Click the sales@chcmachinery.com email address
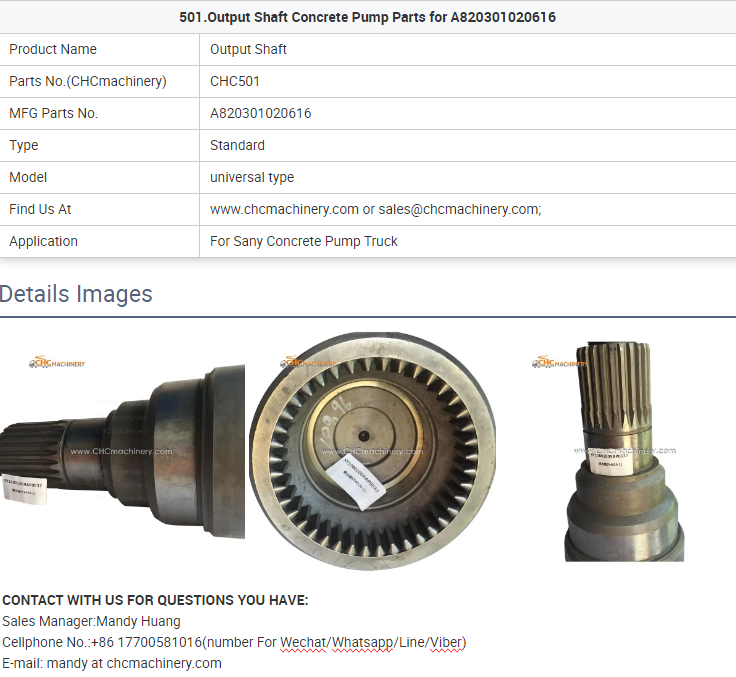This screenshot has width=736, height=677. (459, 209)
